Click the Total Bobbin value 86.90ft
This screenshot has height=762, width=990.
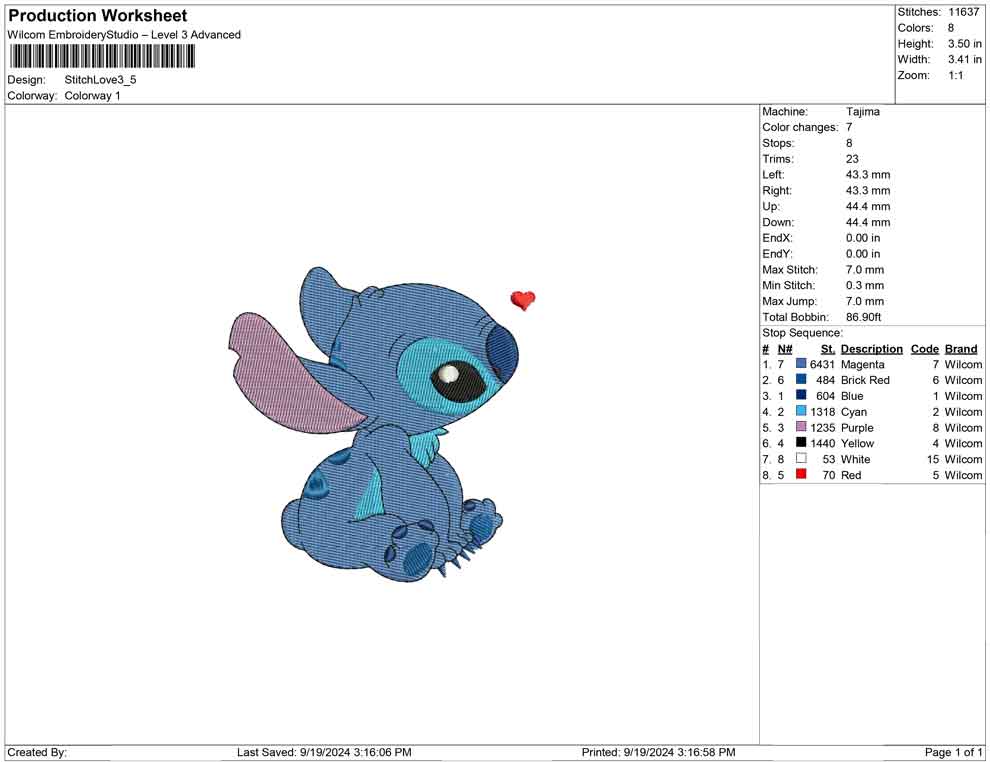864,317
